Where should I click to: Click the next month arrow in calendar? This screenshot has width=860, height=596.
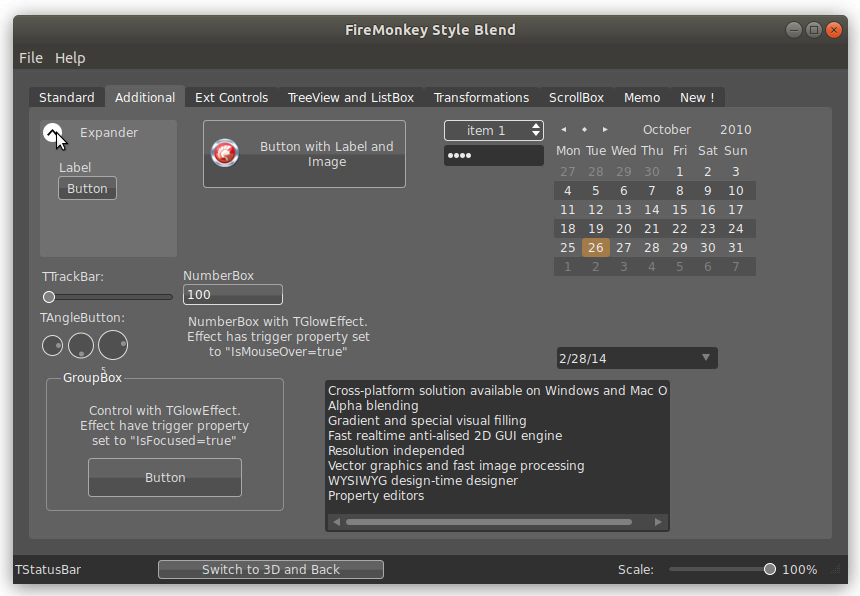pyautogui.click(x=605, y=129)
